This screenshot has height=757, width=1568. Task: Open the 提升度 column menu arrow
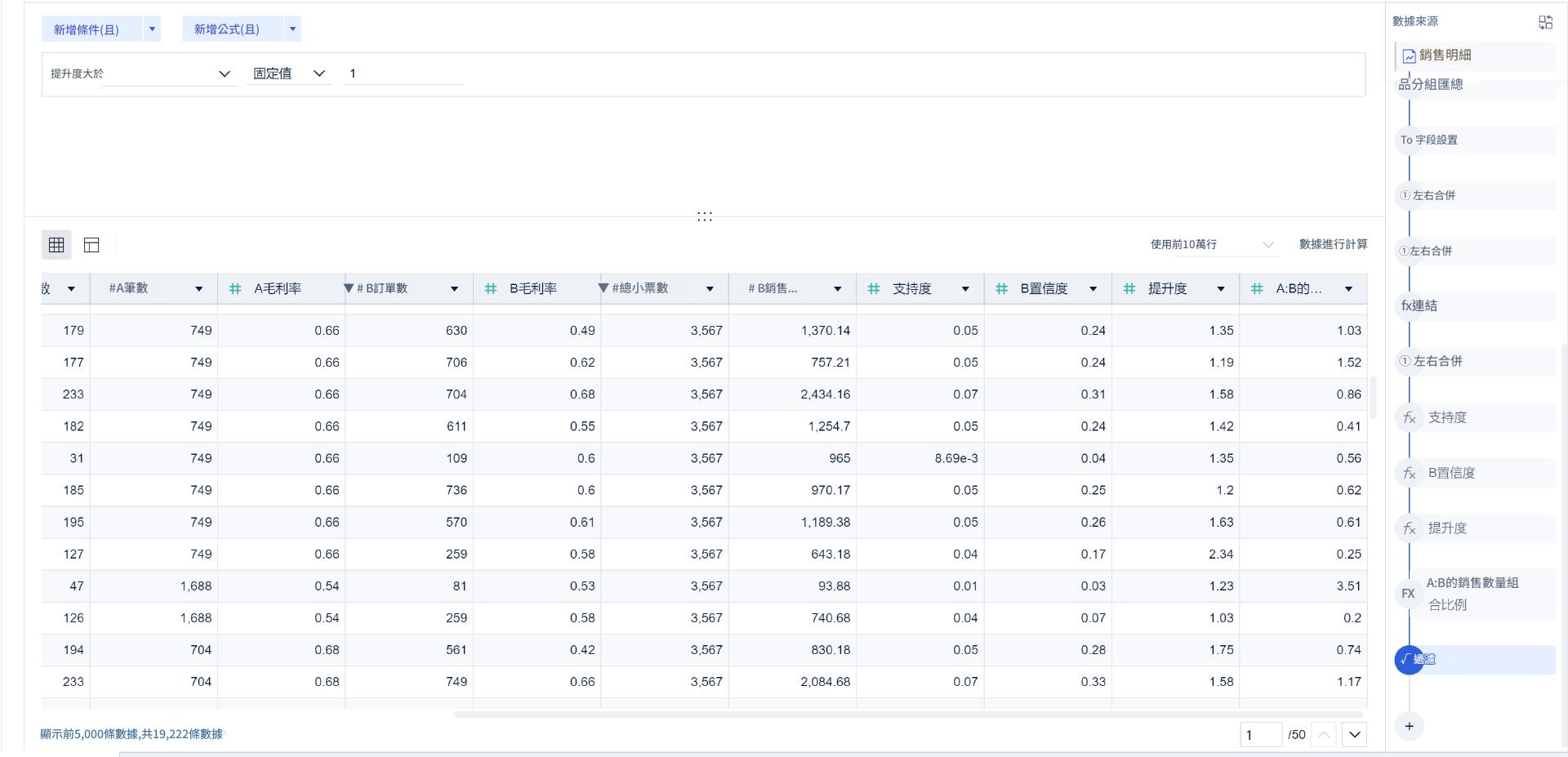click(1221, 289)
